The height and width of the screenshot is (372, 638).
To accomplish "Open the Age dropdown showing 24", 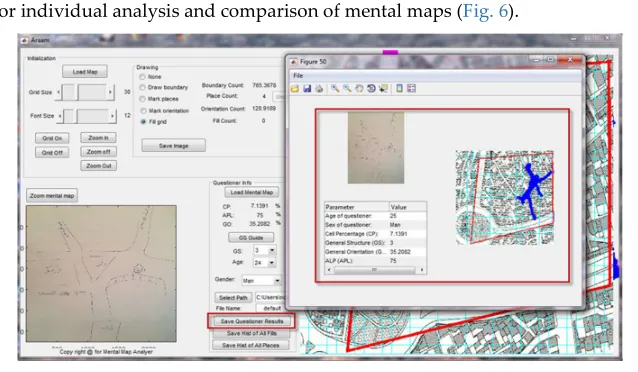I will point(265,263).
